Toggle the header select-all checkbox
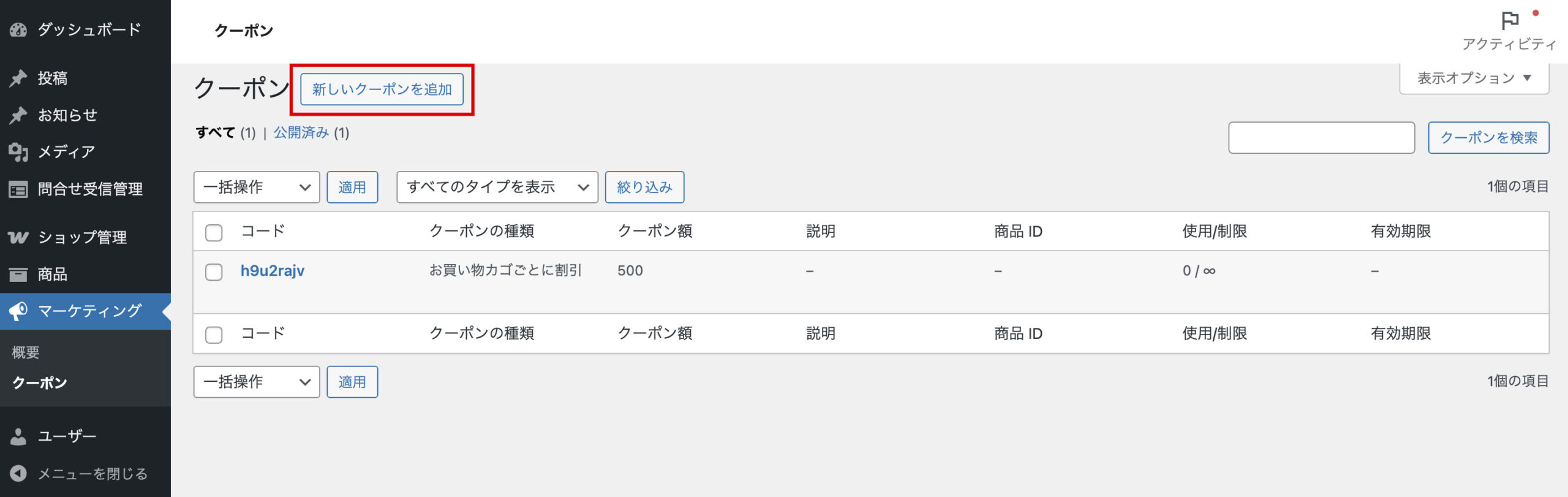Viewport: 1568px width, 497px height. point(214,232)
